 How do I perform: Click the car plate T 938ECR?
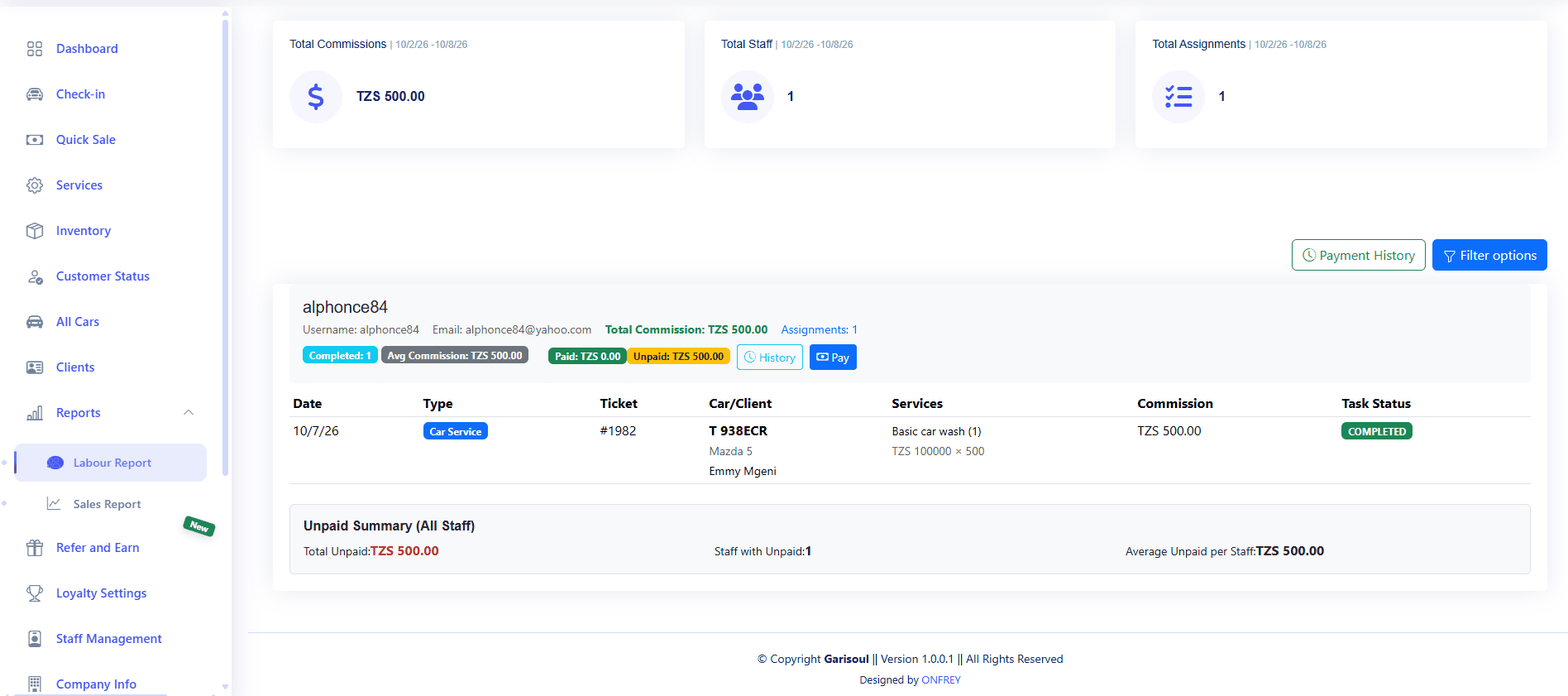click(738, 431)
